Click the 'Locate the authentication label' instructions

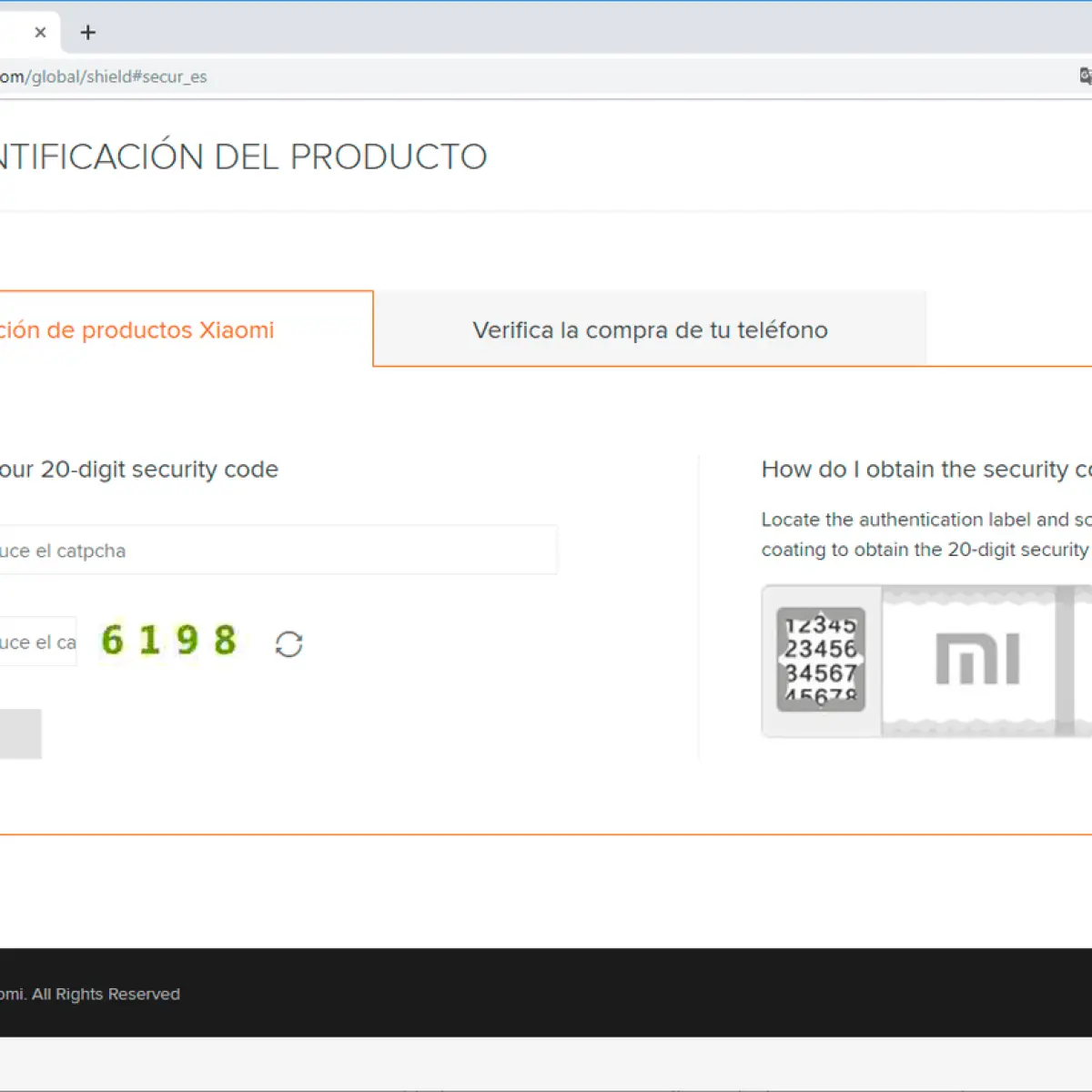pos(926,534)
